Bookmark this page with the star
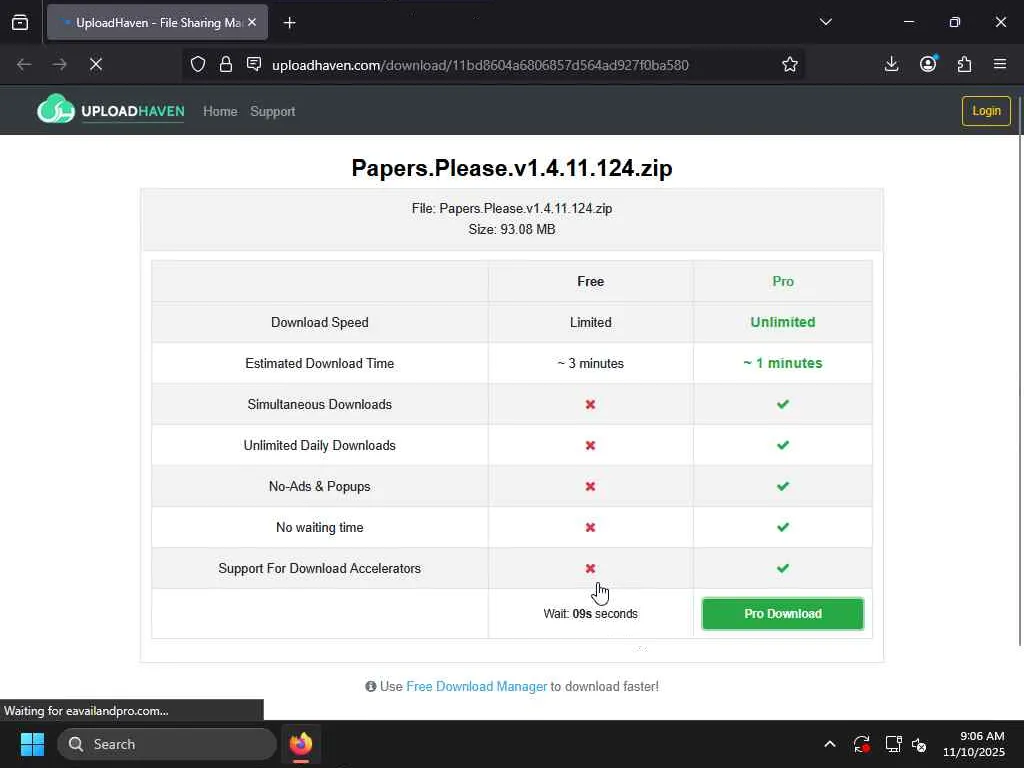 point(790,64)
